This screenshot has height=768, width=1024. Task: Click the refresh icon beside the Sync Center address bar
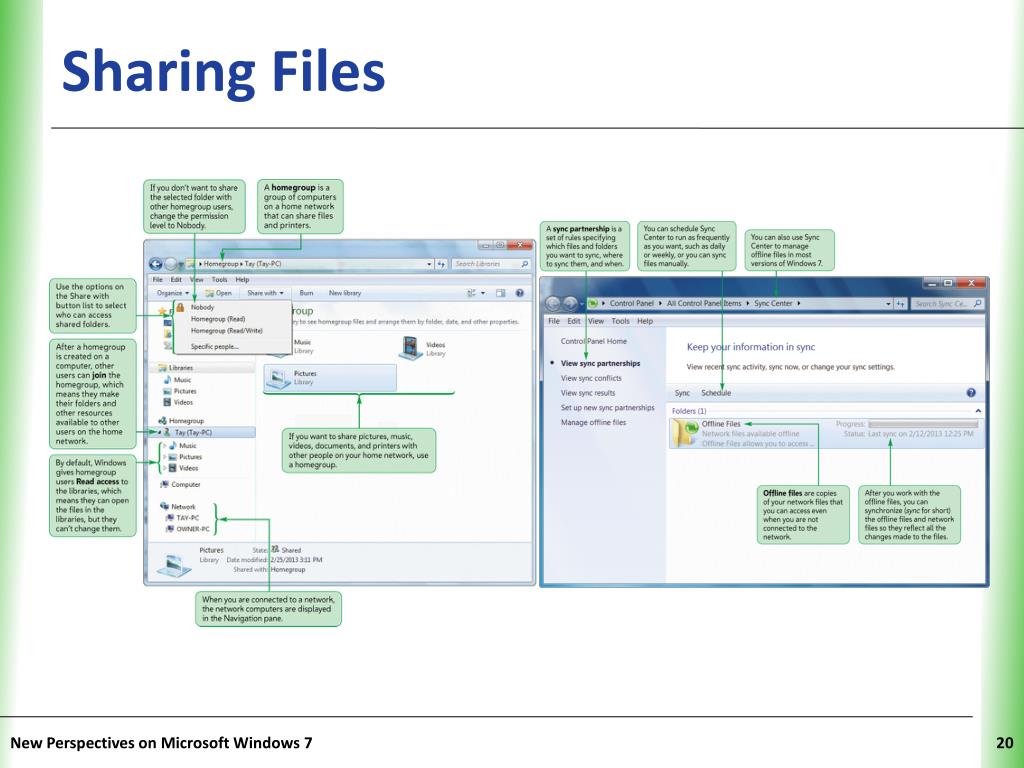click(901, 304)
